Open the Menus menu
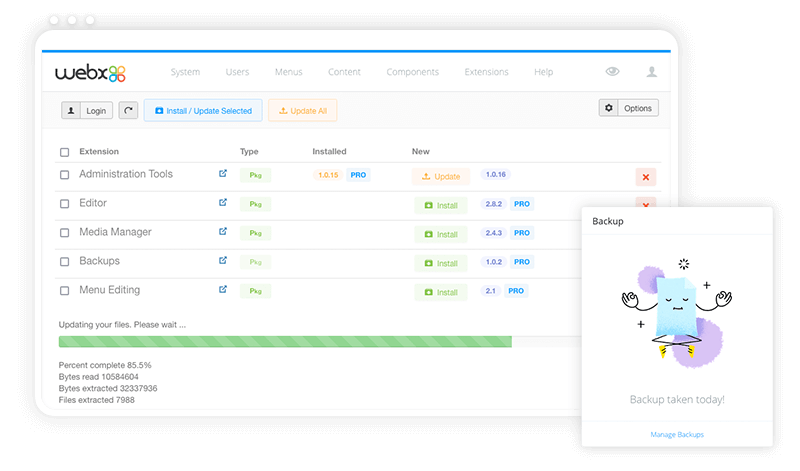This screenshot has height=471, width=800. click(x=289, y=72)
